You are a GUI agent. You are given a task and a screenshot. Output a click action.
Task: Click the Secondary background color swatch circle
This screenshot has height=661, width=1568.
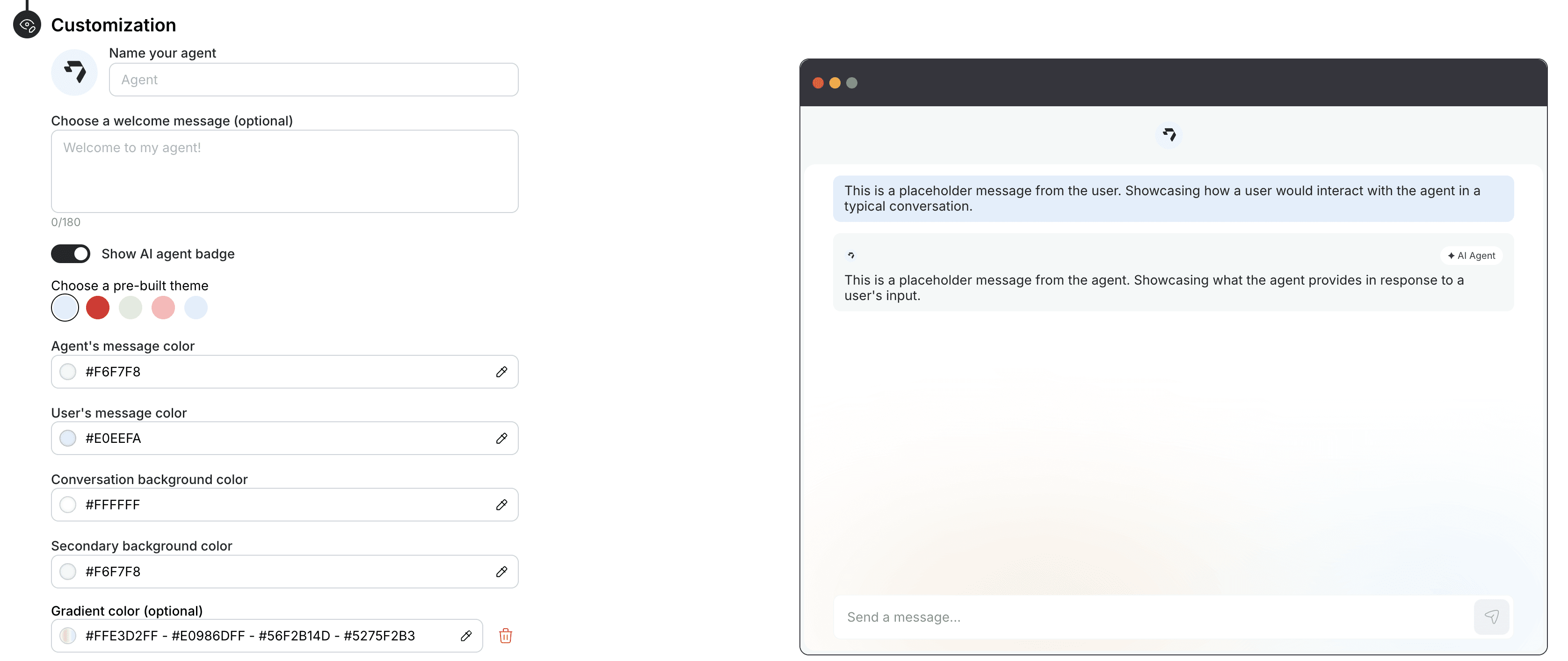coord(68,572)
